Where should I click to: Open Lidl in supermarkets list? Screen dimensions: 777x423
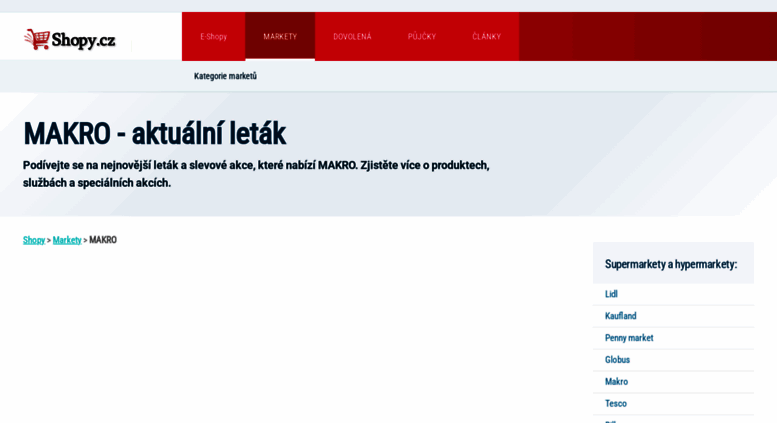point(611,294)
